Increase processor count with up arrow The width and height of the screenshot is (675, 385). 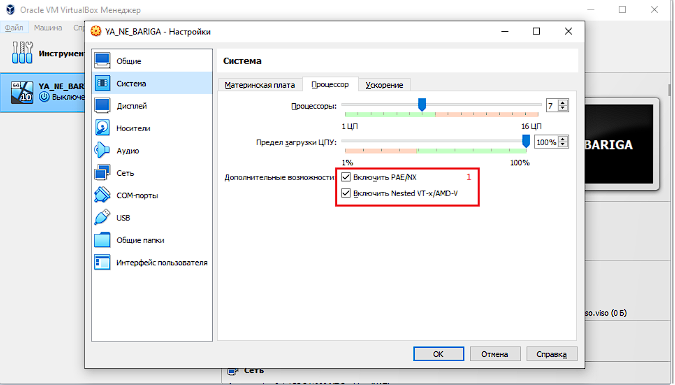click(563, 102)
